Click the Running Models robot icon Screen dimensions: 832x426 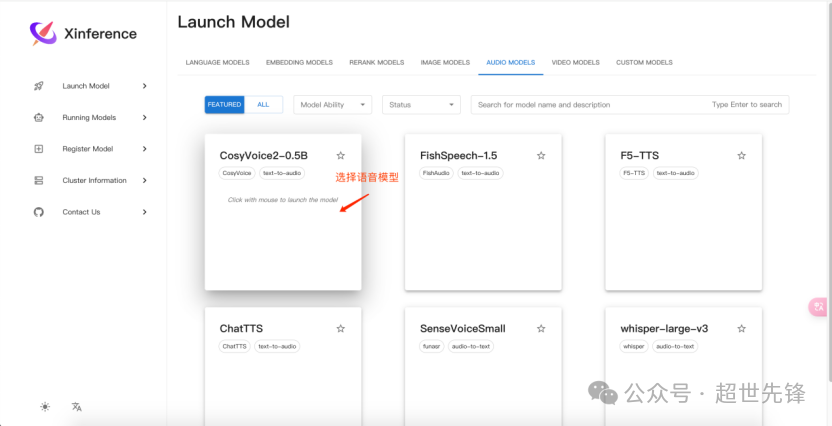(38, 117)
